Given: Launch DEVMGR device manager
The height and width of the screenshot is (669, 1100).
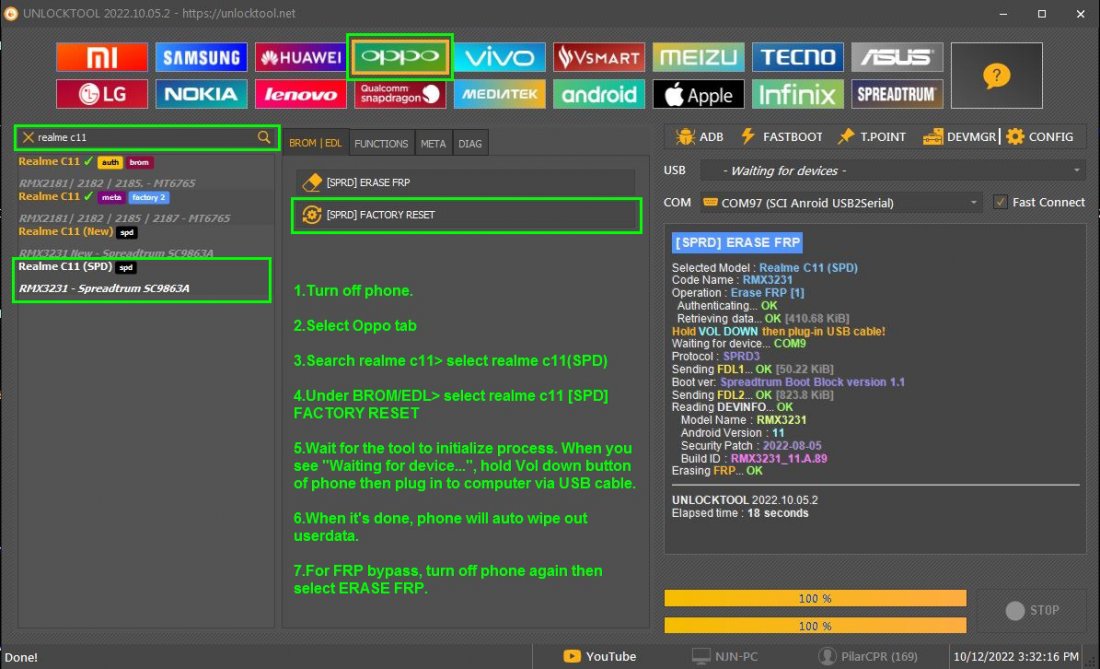Looking at the screenshot, I should tap(959, 136).
